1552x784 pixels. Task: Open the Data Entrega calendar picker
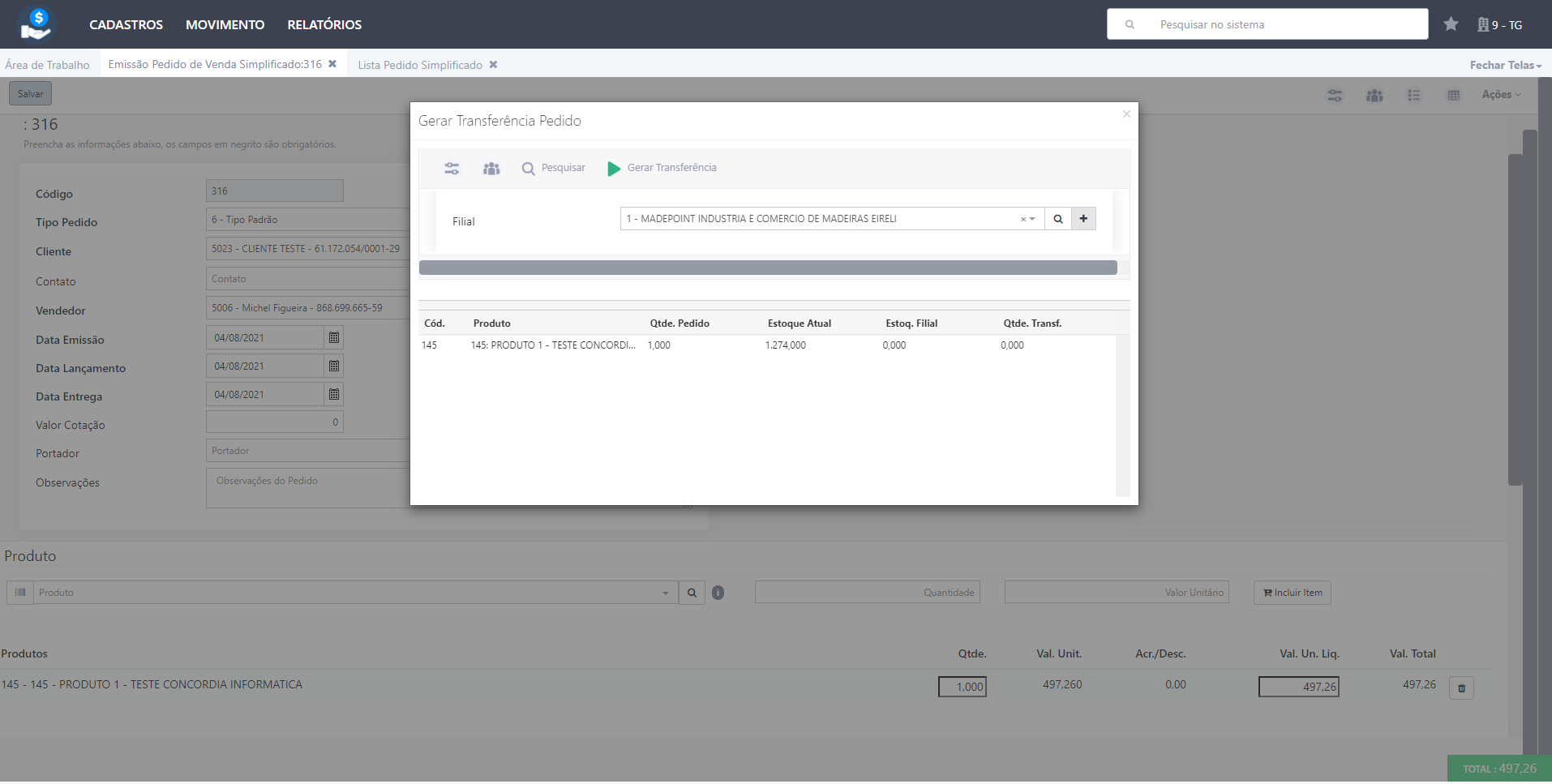coord(334,394)
